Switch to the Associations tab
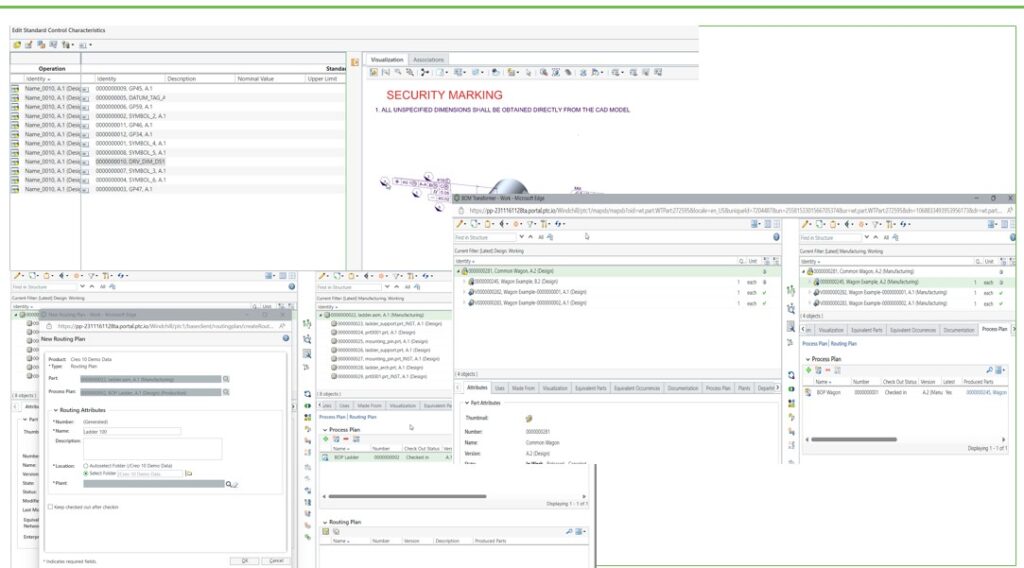Viewport: 1024px width, 568px height. [x=429, y=60]
